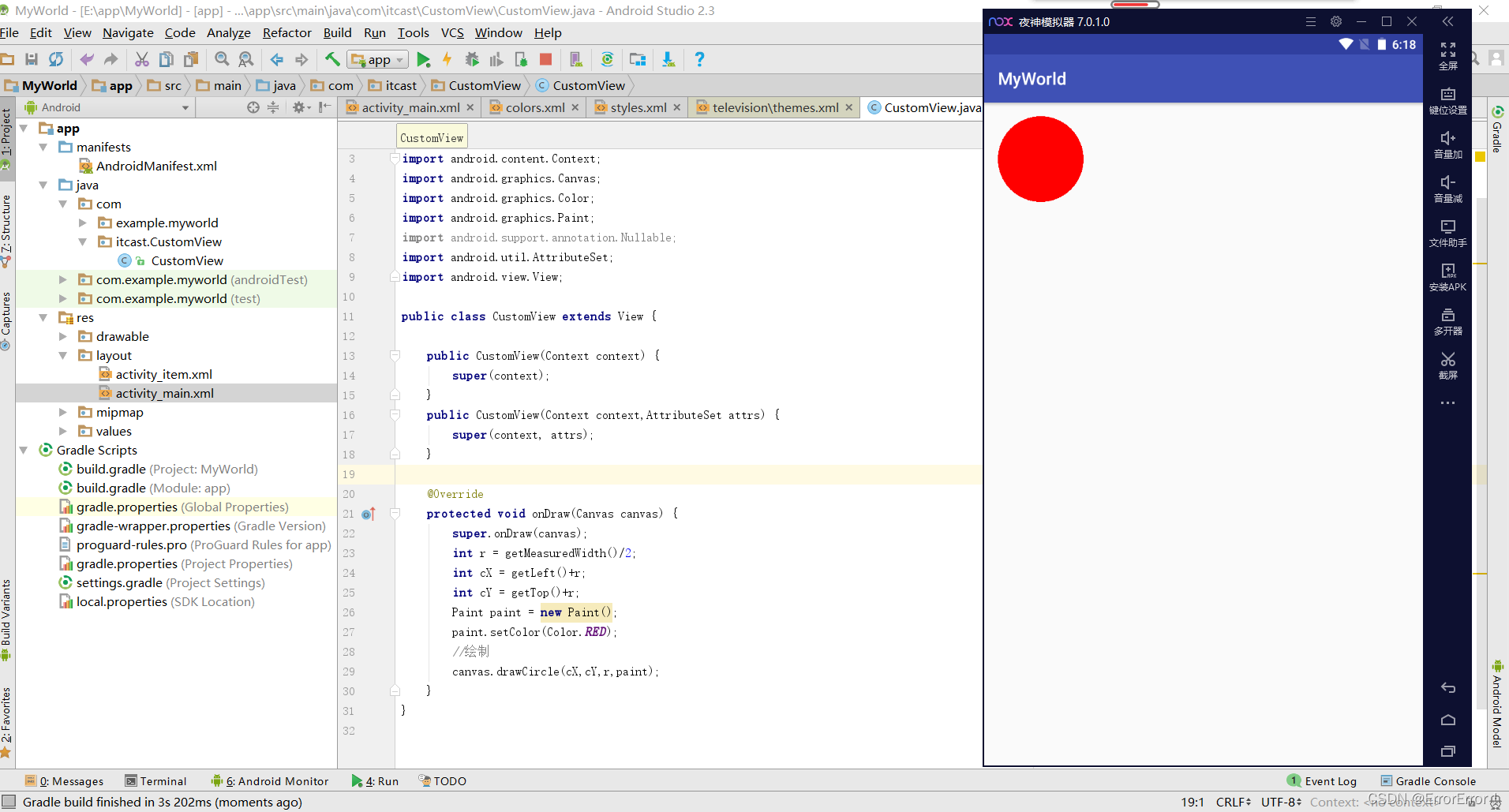This screenshot has height=812, width=1509.
Task: Expand the mipmap folder
Action: point(63,412)
